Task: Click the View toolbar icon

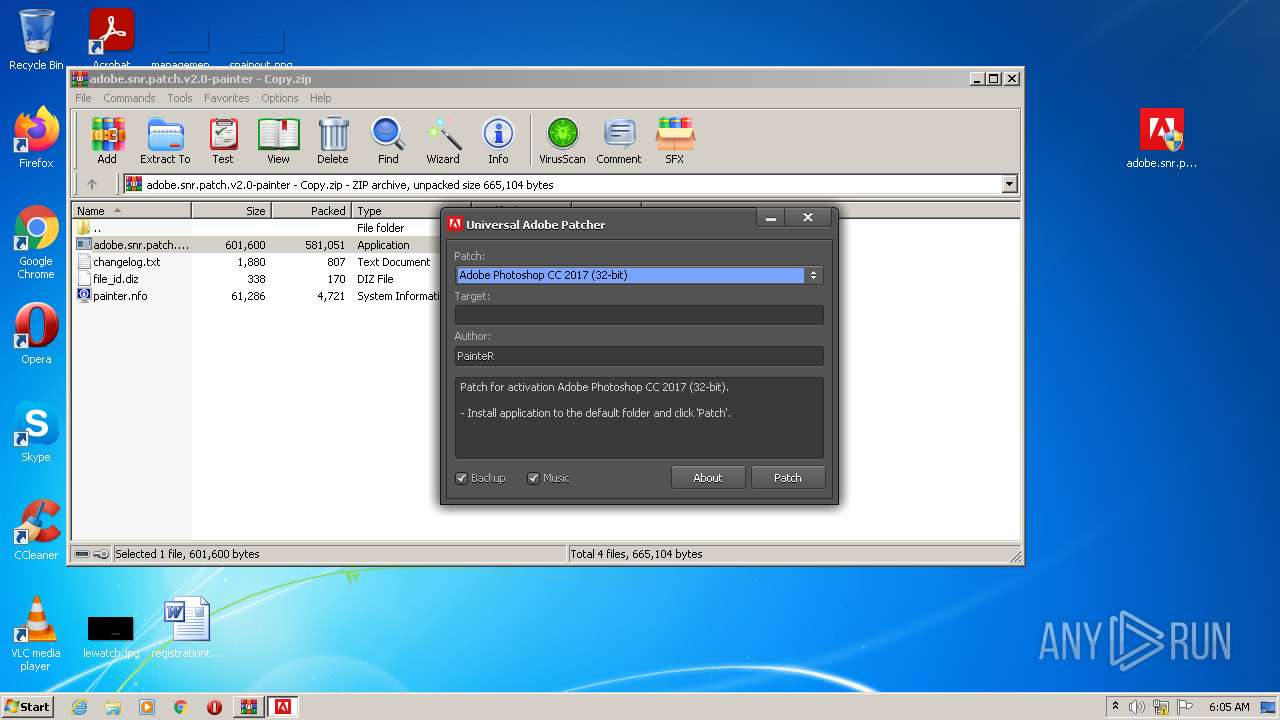Action: [278, 140]
